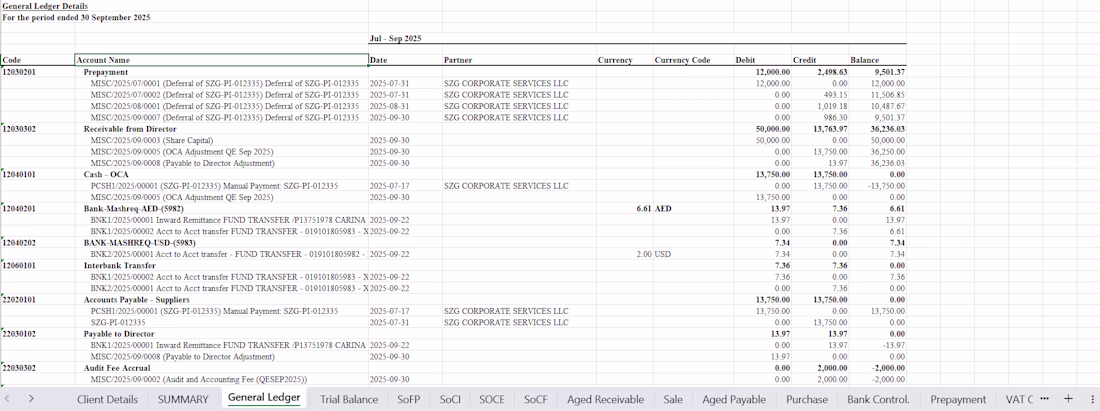The image size is (1100, 411).
Task: Select the Partner column header cell
Action: pyautogui.click(x=519, y=60)
